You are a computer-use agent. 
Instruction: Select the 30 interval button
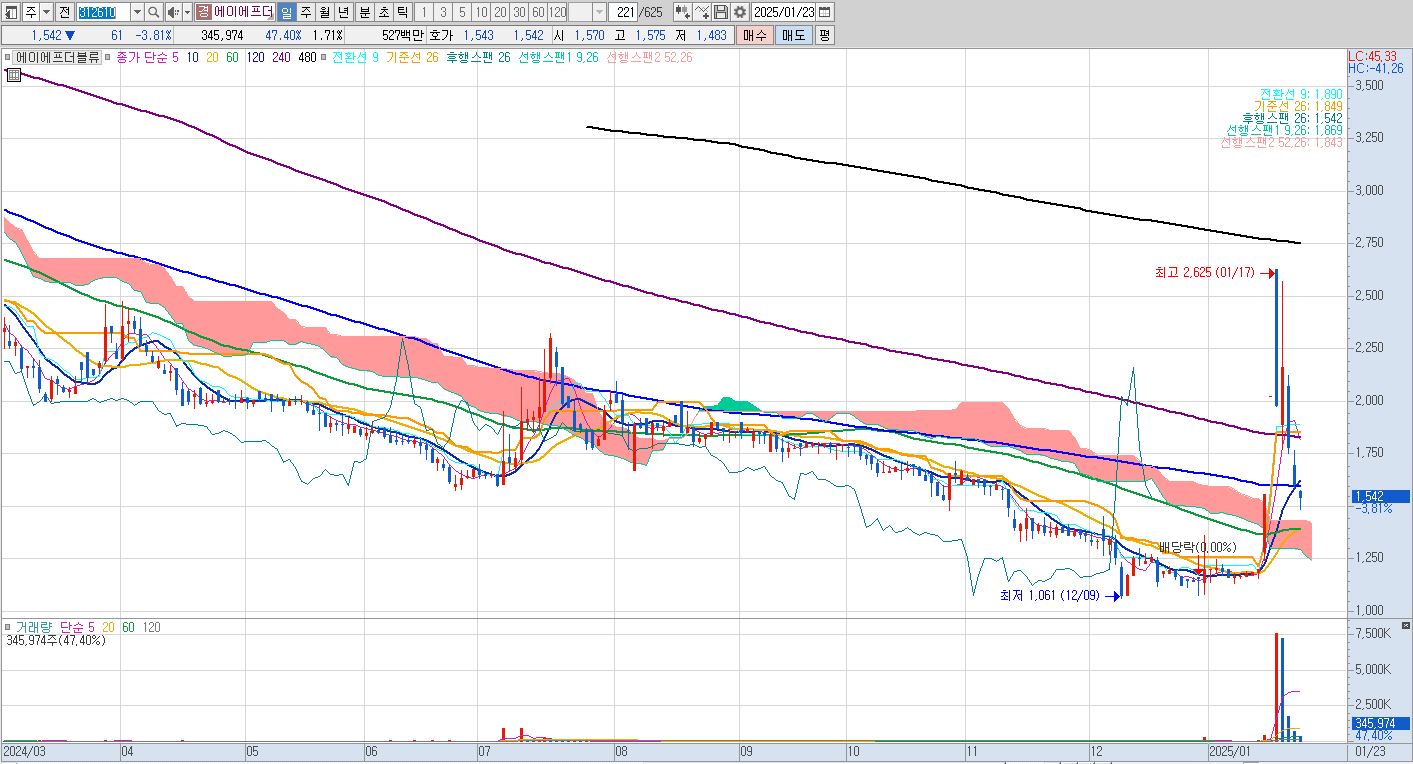coord(518,12)
